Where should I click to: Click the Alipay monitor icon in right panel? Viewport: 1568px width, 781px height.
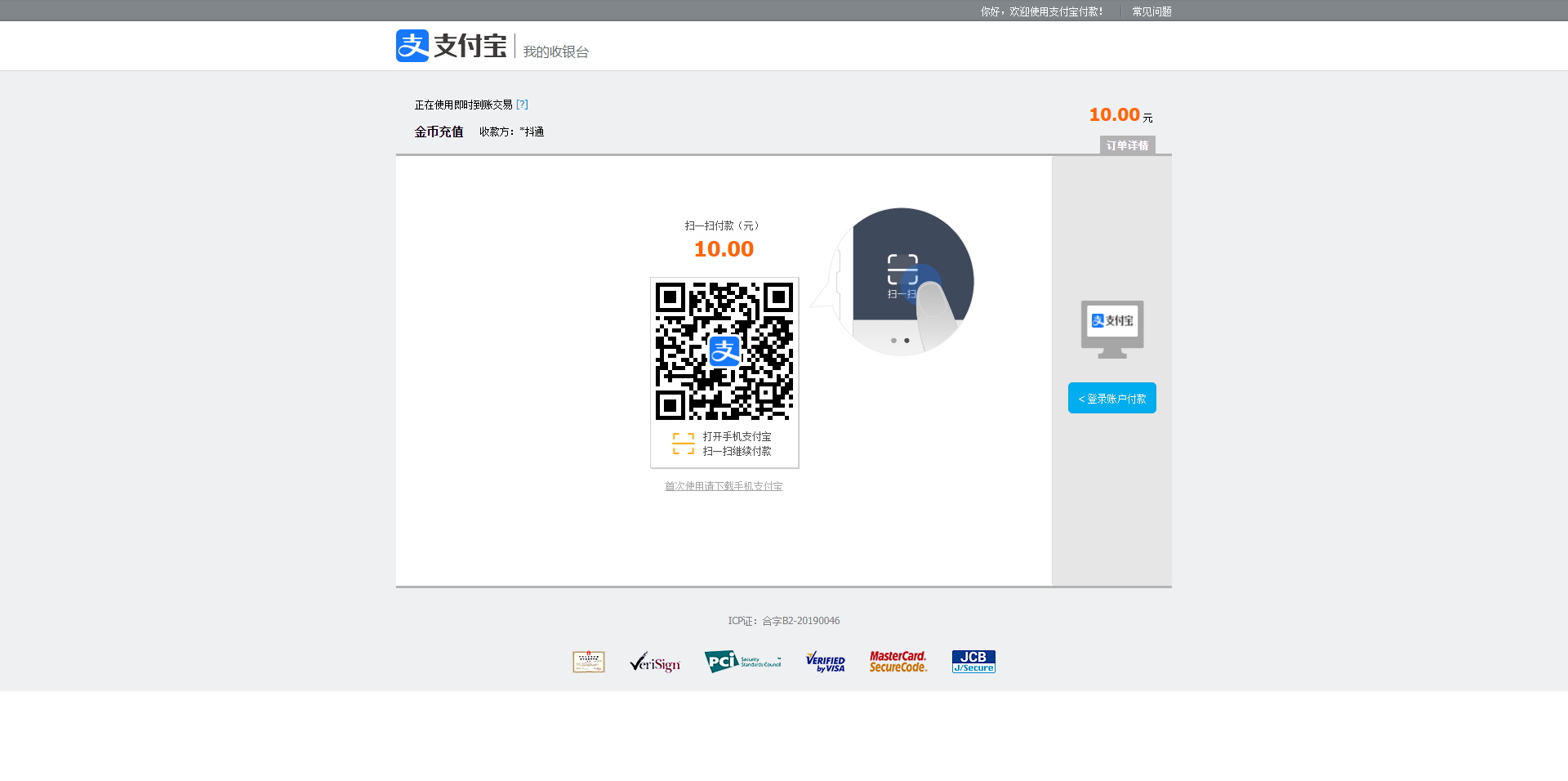pyautogui.click(x=1112, y=328)
